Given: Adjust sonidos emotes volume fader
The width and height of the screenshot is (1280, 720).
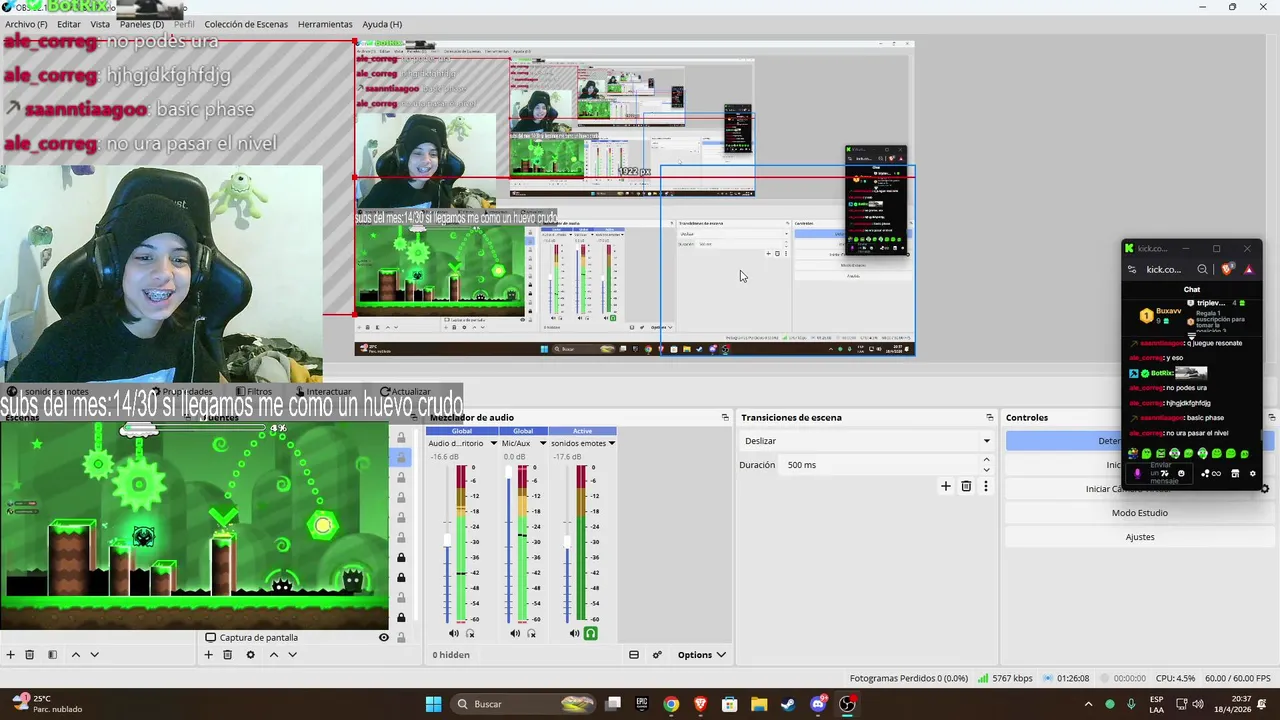Looking at the screenshot, I should tap(567, 541).
